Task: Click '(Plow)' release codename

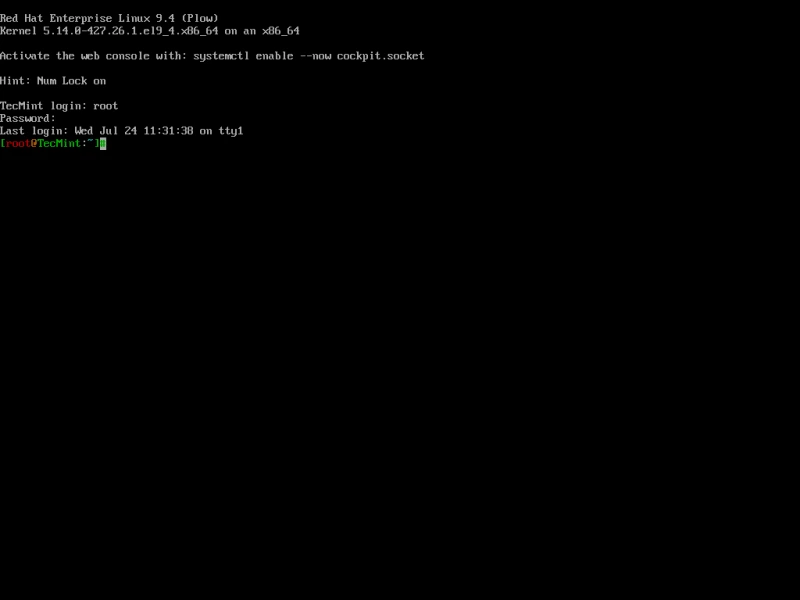Action: coord(200,19)
